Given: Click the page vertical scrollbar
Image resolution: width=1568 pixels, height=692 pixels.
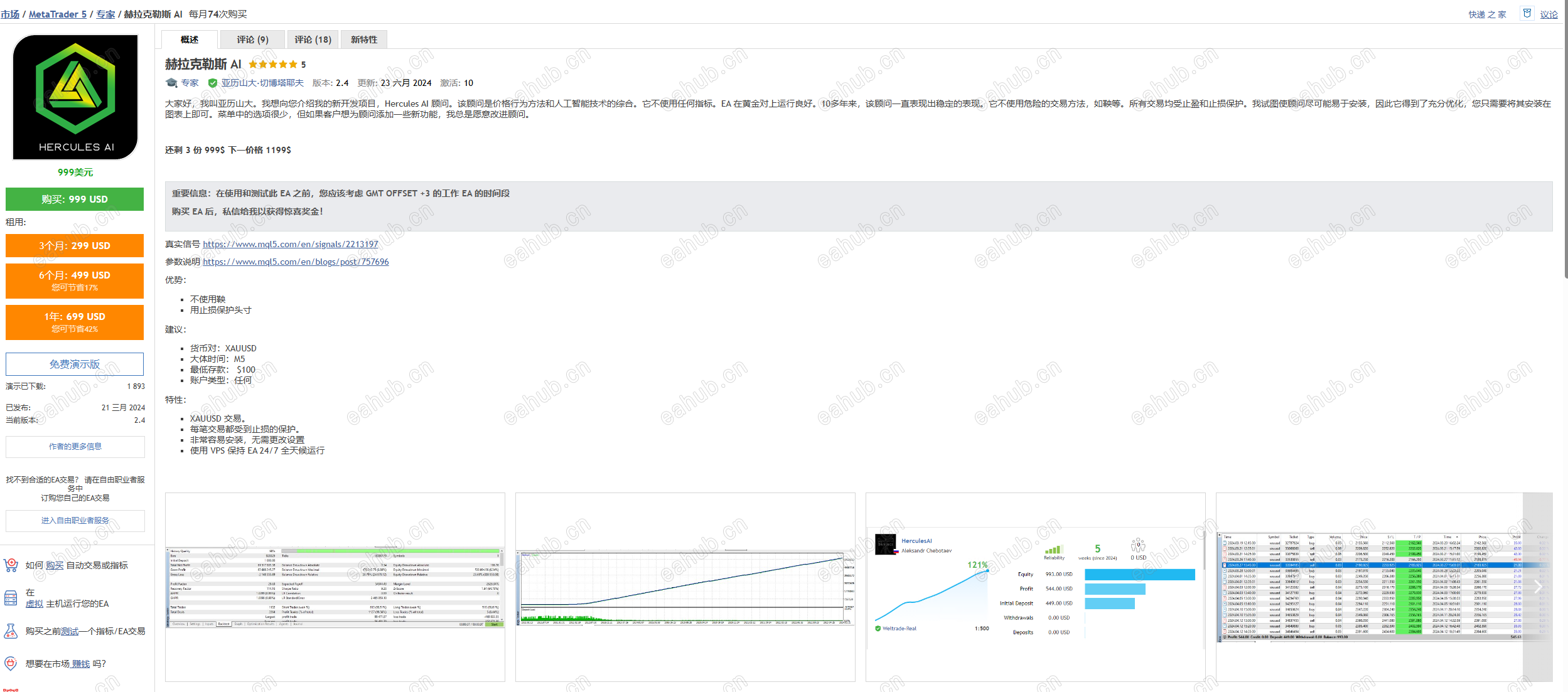Looking at the screenshot, I should point(1565,138).
